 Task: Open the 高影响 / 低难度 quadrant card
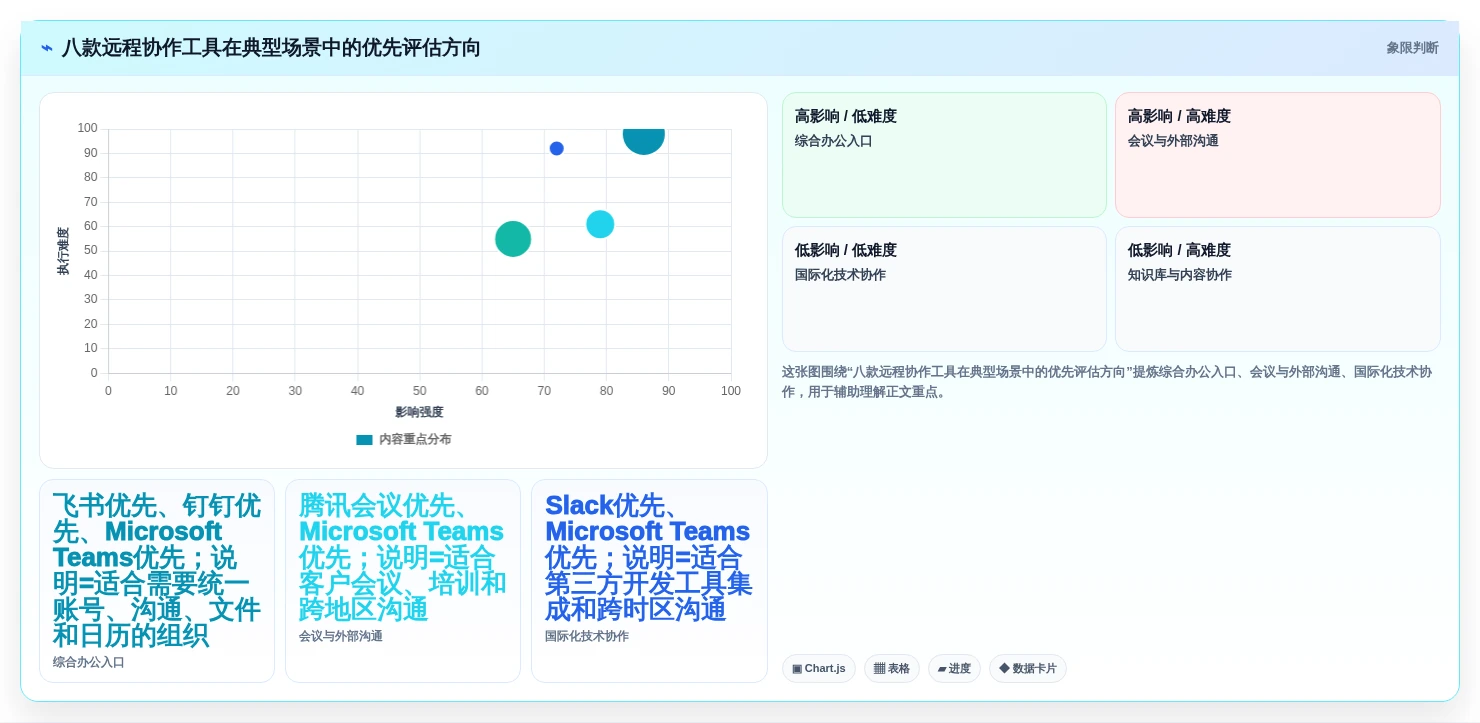944,155
